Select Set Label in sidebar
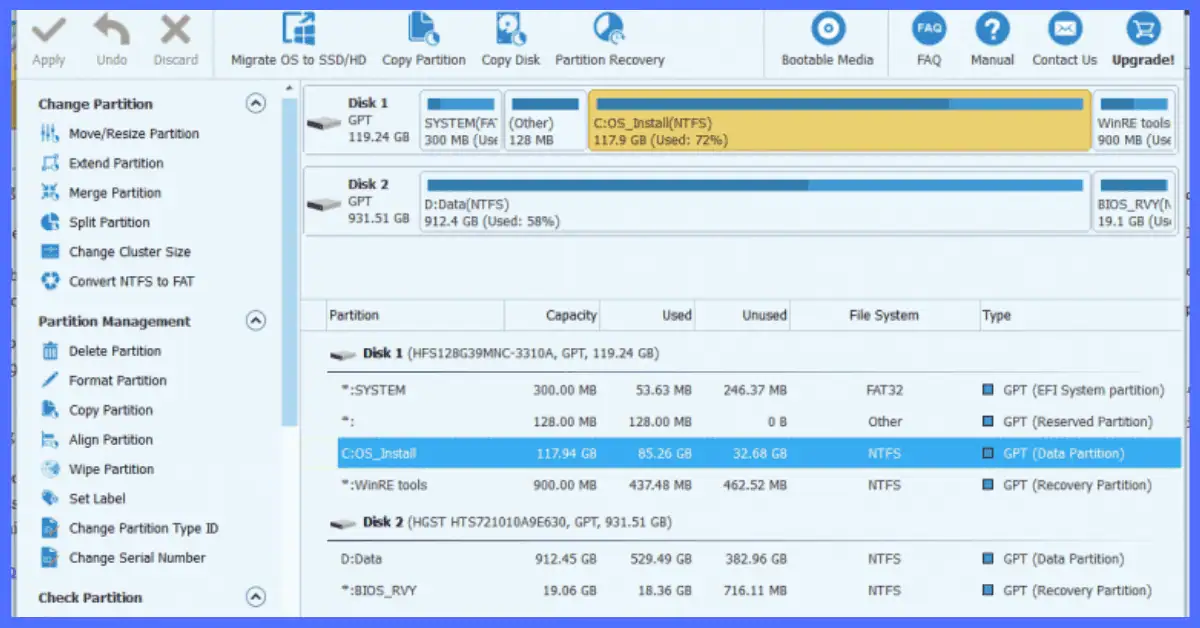 point(83,498)
